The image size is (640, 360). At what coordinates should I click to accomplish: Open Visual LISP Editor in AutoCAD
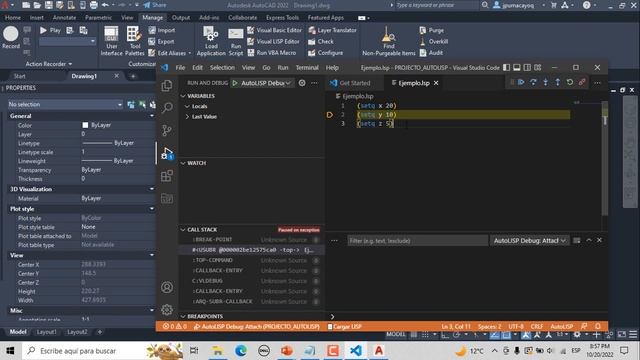pos(273,41)
